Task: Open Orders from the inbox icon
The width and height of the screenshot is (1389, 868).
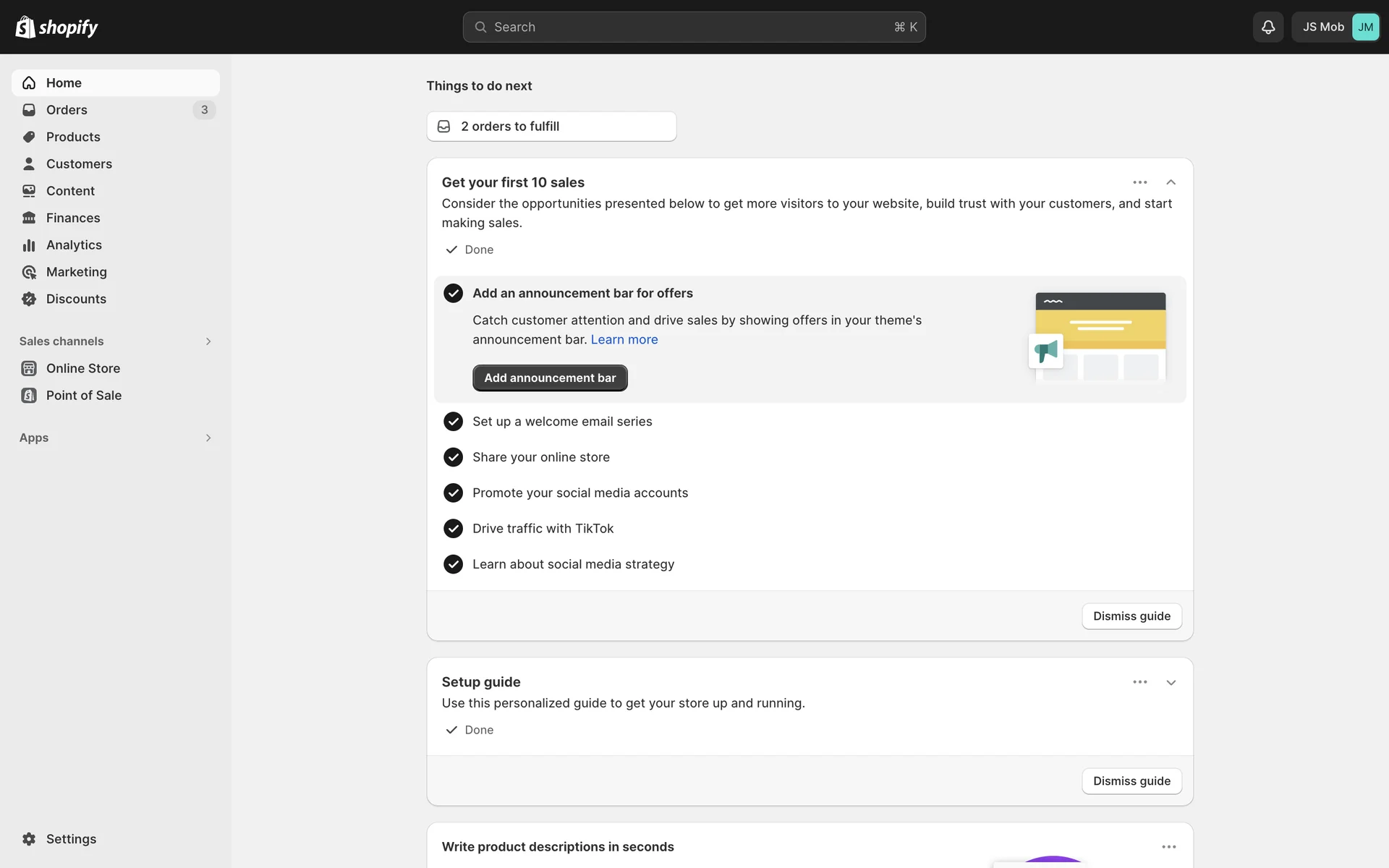Action: click(29, 110)
